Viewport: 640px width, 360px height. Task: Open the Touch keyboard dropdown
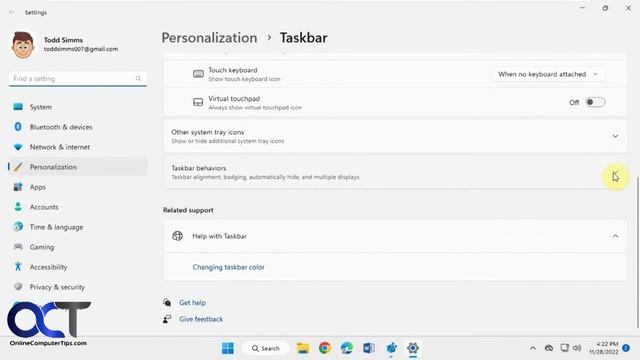[547, 74]
